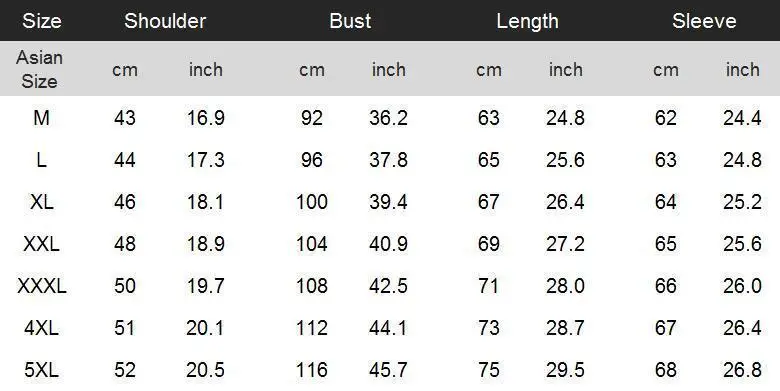
Task: Select the XXL size row label
Action: (x=41, y=244)
